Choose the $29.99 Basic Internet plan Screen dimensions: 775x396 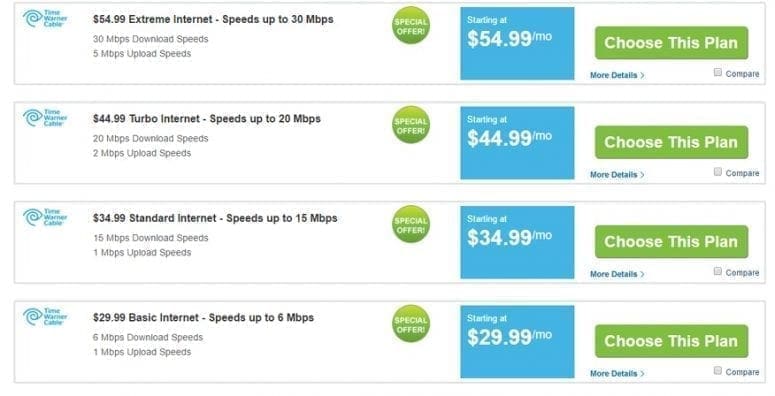pos(671,341)
